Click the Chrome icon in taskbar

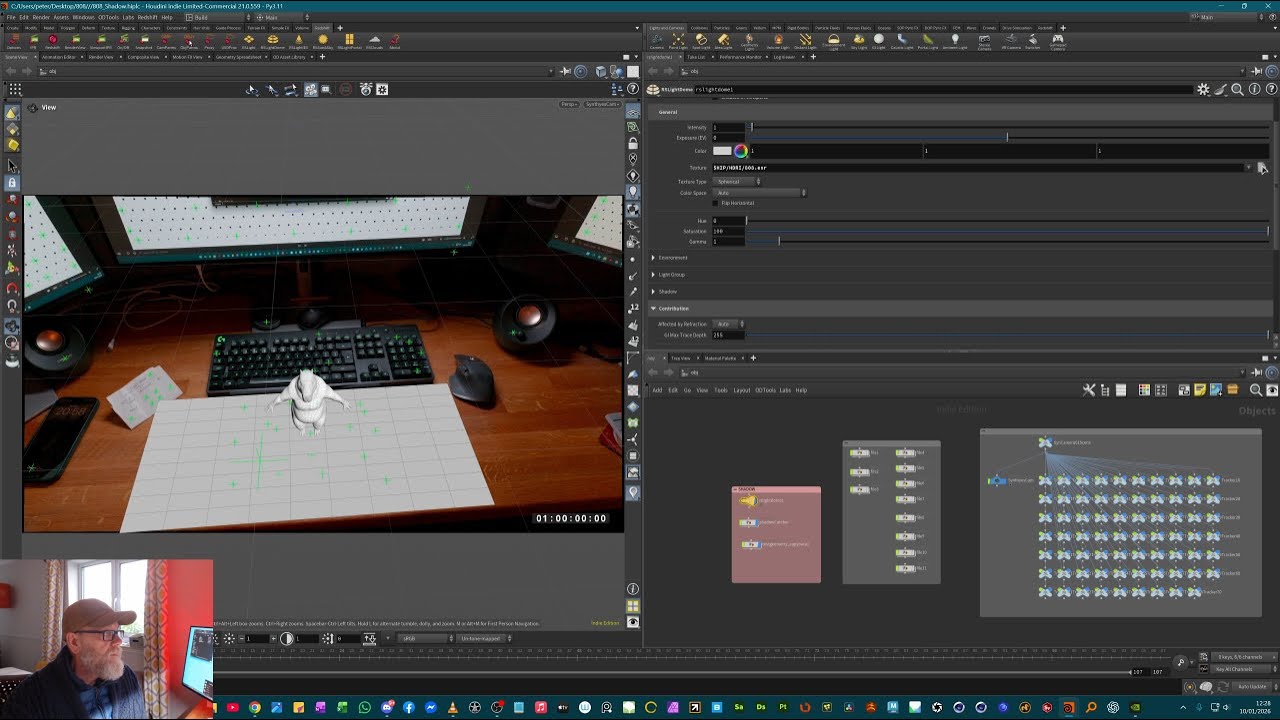[255, 707]
